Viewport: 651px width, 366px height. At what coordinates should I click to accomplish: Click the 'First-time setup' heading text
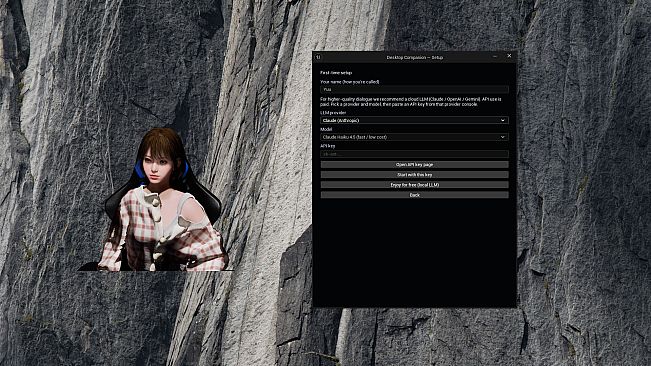(336, 73)
